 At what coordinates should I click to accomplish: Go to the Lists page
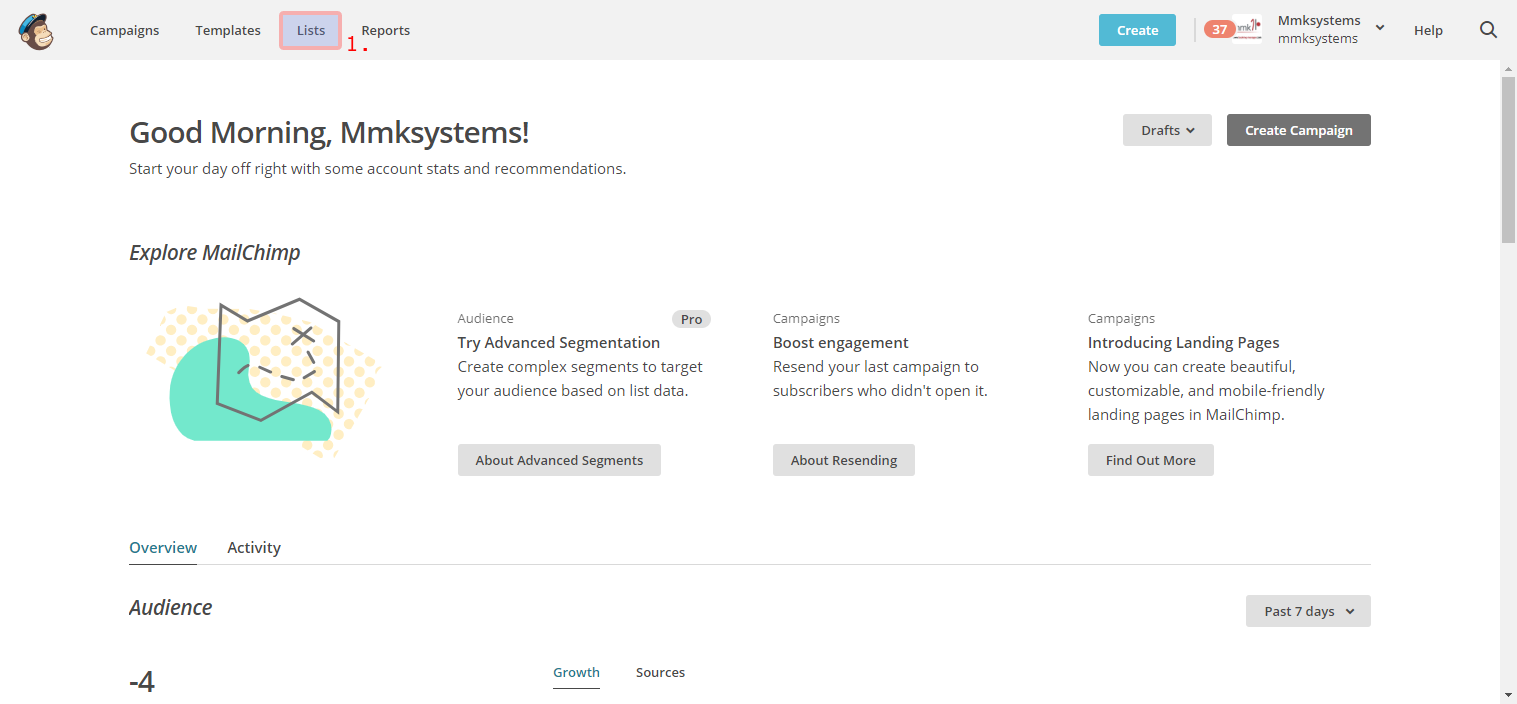311,30
